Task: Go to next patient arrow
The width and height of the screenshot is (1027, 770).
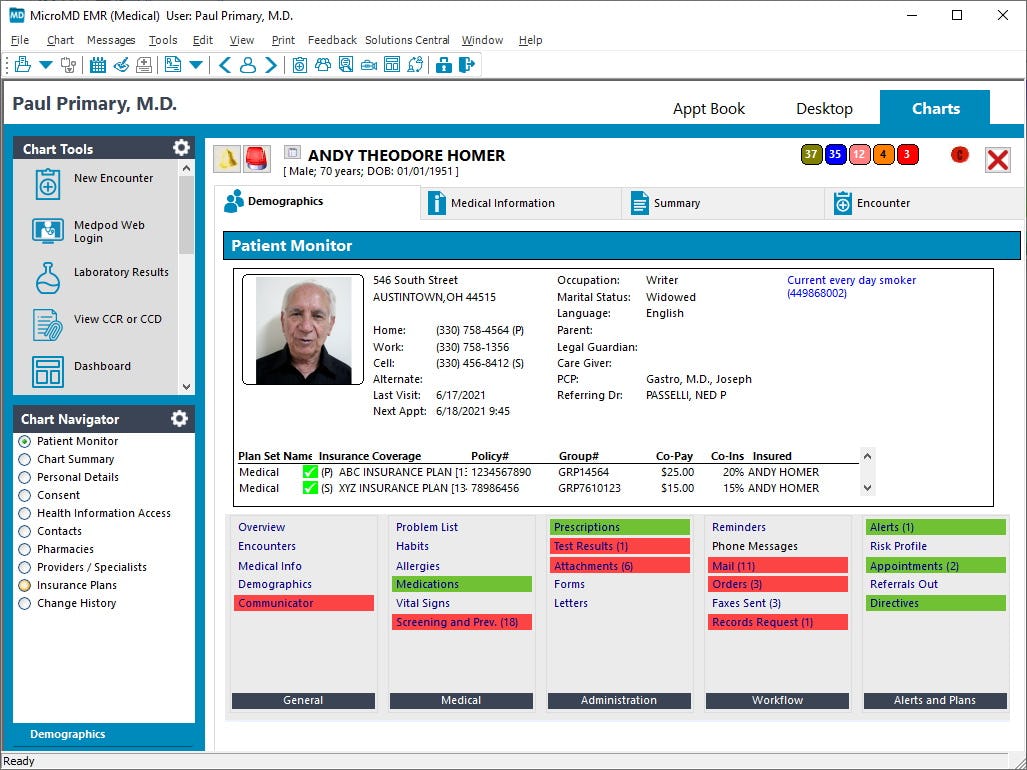Action: [271, 65]
